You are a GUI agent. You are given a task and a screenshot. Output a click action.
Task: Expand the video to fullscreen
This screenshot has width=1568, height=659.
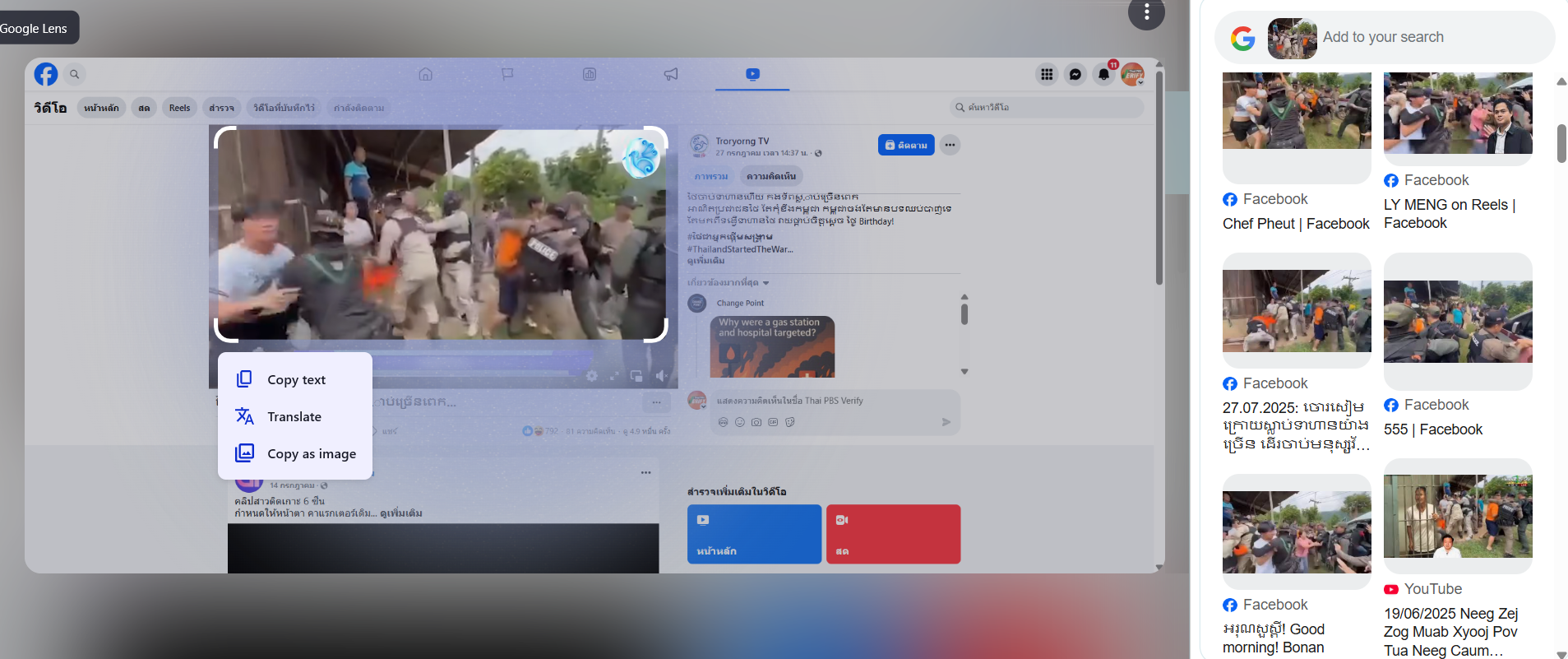[x=613, y=376]
